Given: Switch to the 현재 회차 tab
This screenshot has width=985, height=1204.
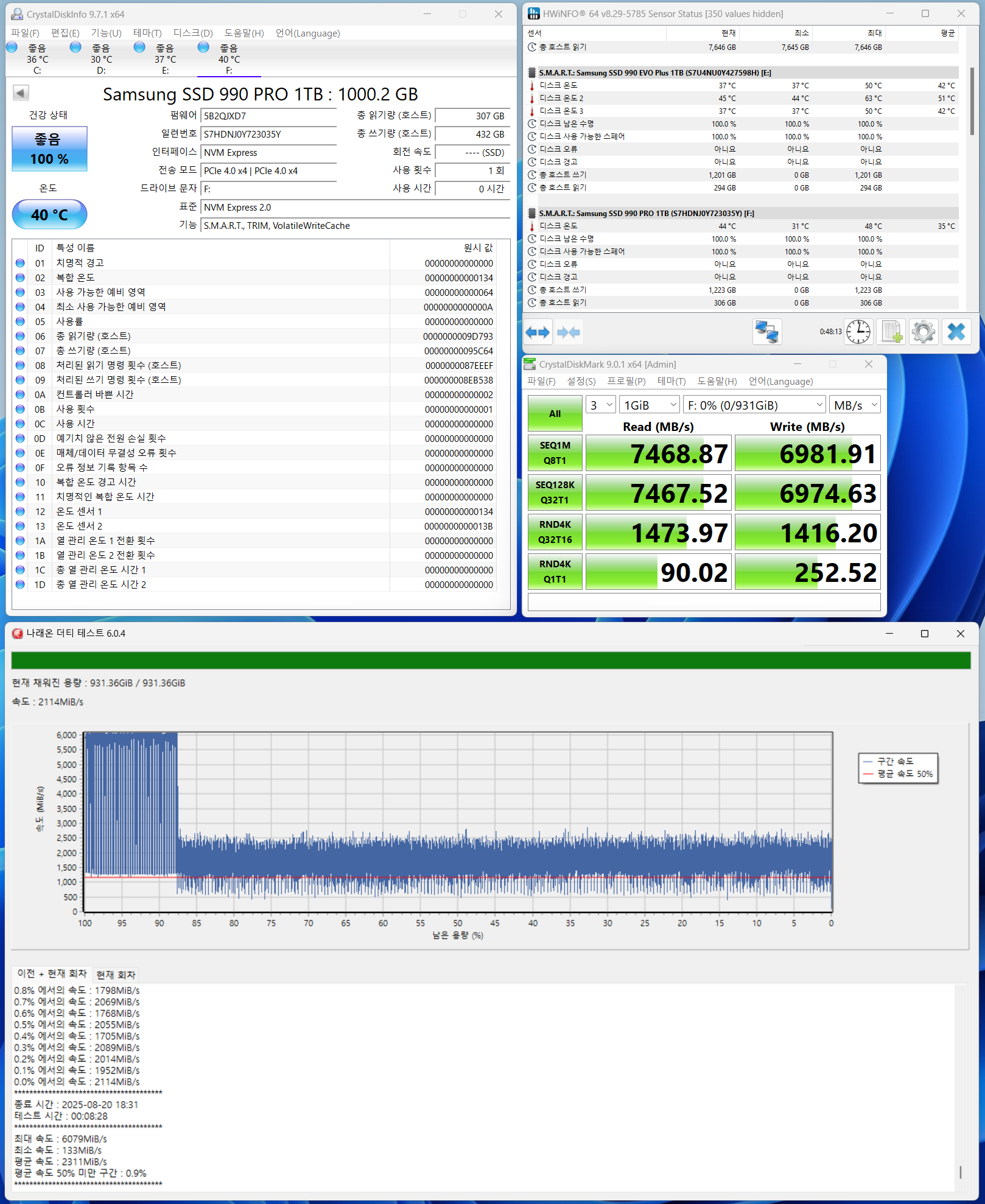Looking at the screenshot, I should (x=116, y=975).
